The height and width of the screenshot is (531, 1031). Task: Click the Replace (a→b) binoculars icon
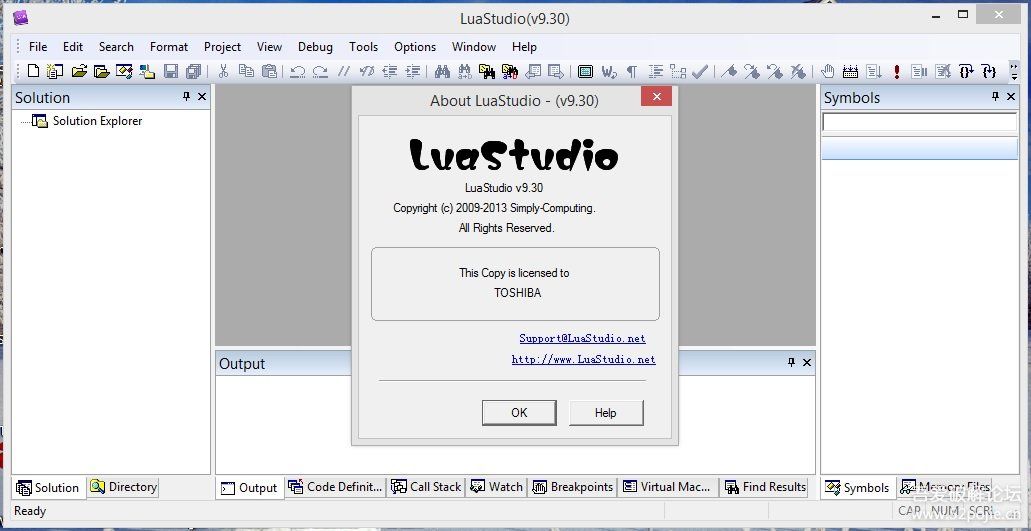(465, 71)
